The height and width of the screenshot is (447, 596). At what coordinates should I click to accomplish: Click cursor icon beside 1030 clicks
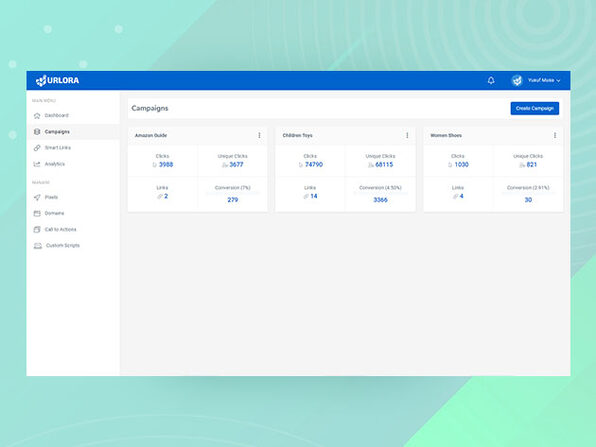[x=450, y=165]
